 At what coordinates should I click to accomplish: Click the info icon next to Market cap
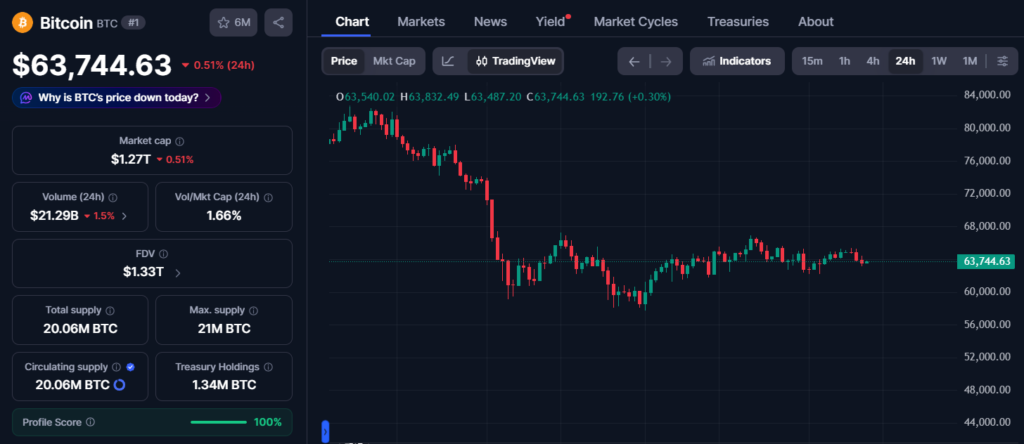click(180, 141)
